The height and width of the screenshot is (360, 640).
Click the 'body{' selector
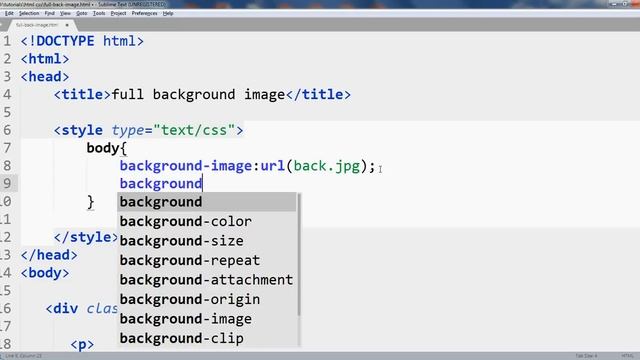coord(107,148)
